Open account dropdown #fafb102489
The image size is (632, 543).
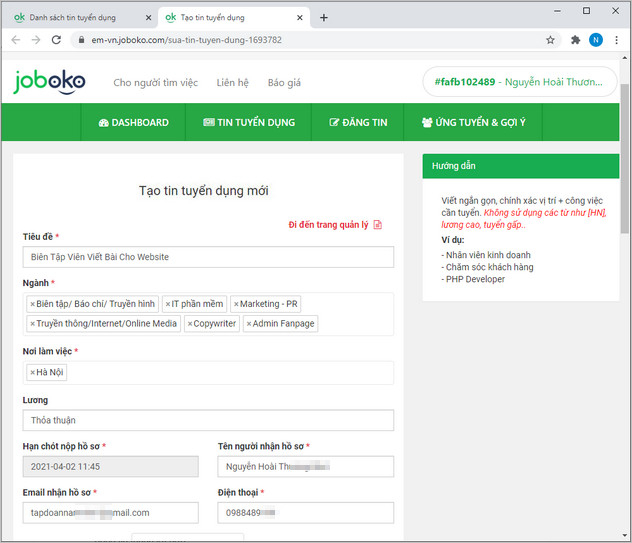pos(519,83)
